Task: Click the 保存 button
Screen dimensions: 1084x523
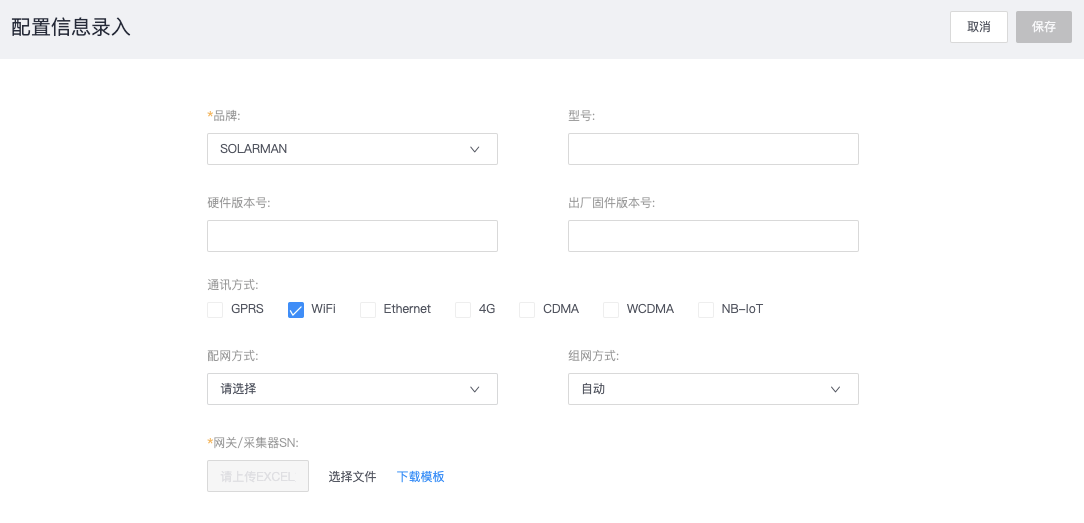Action: (x=1043, y=27)
